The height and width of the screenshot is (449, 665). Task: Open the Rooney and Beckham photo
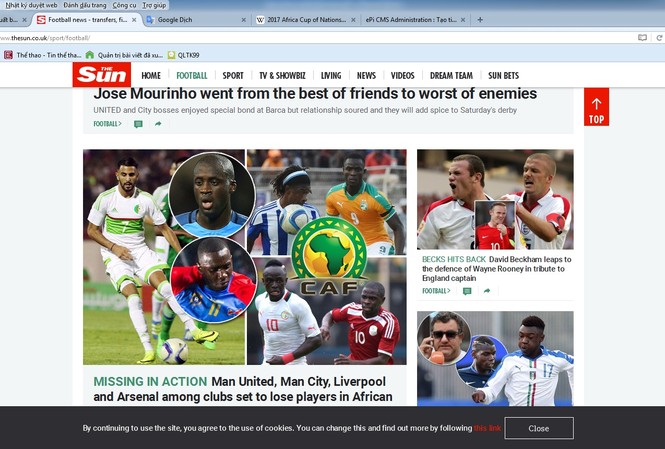pyautogui.click(x=495, y=199)
